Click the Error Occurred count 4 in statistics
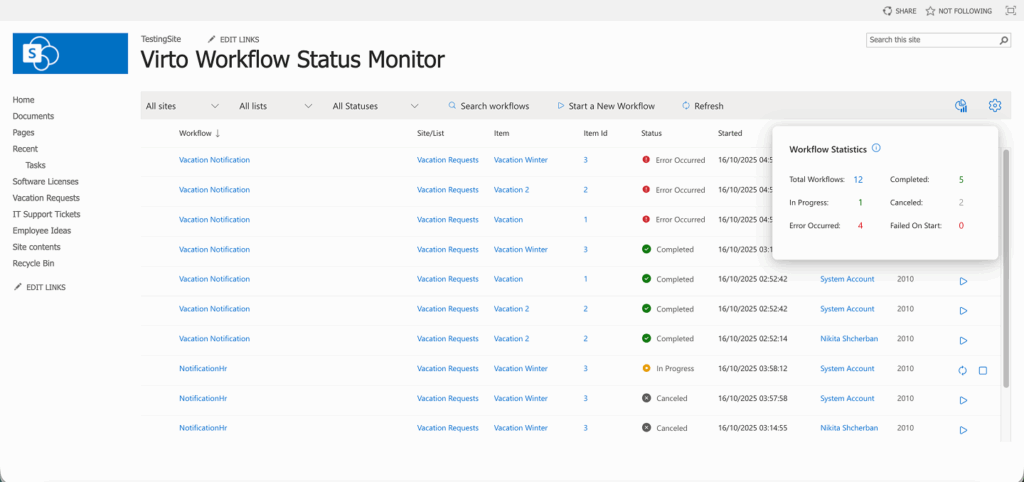Screen dimensions: 1024x482 pyautogui.click(x=860, y=225)
